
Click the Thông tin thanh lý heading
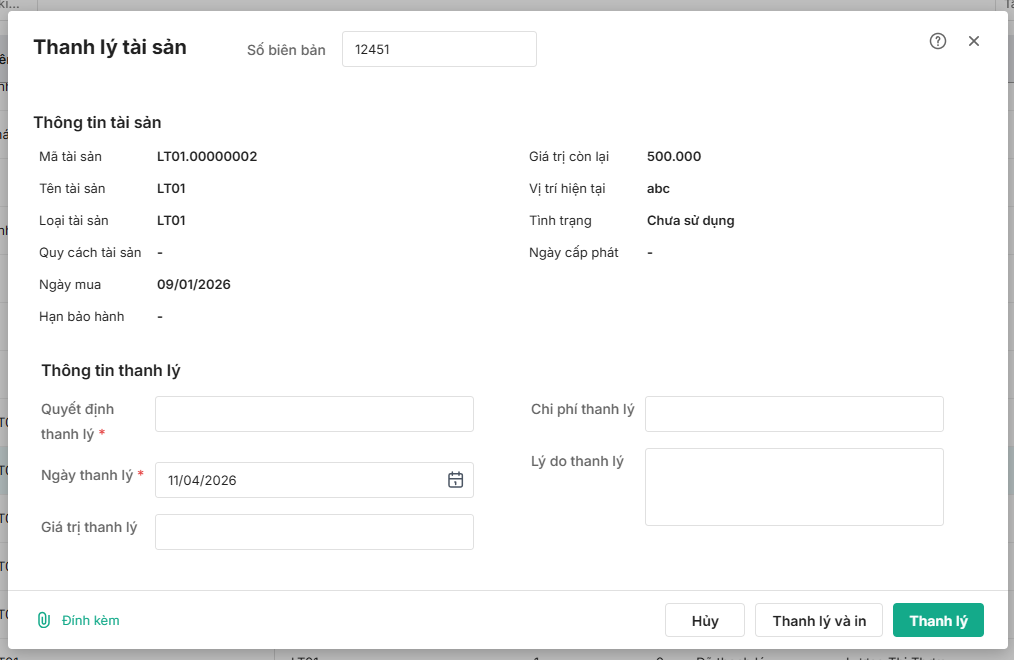pyautogui.click(x=110, y=370)
